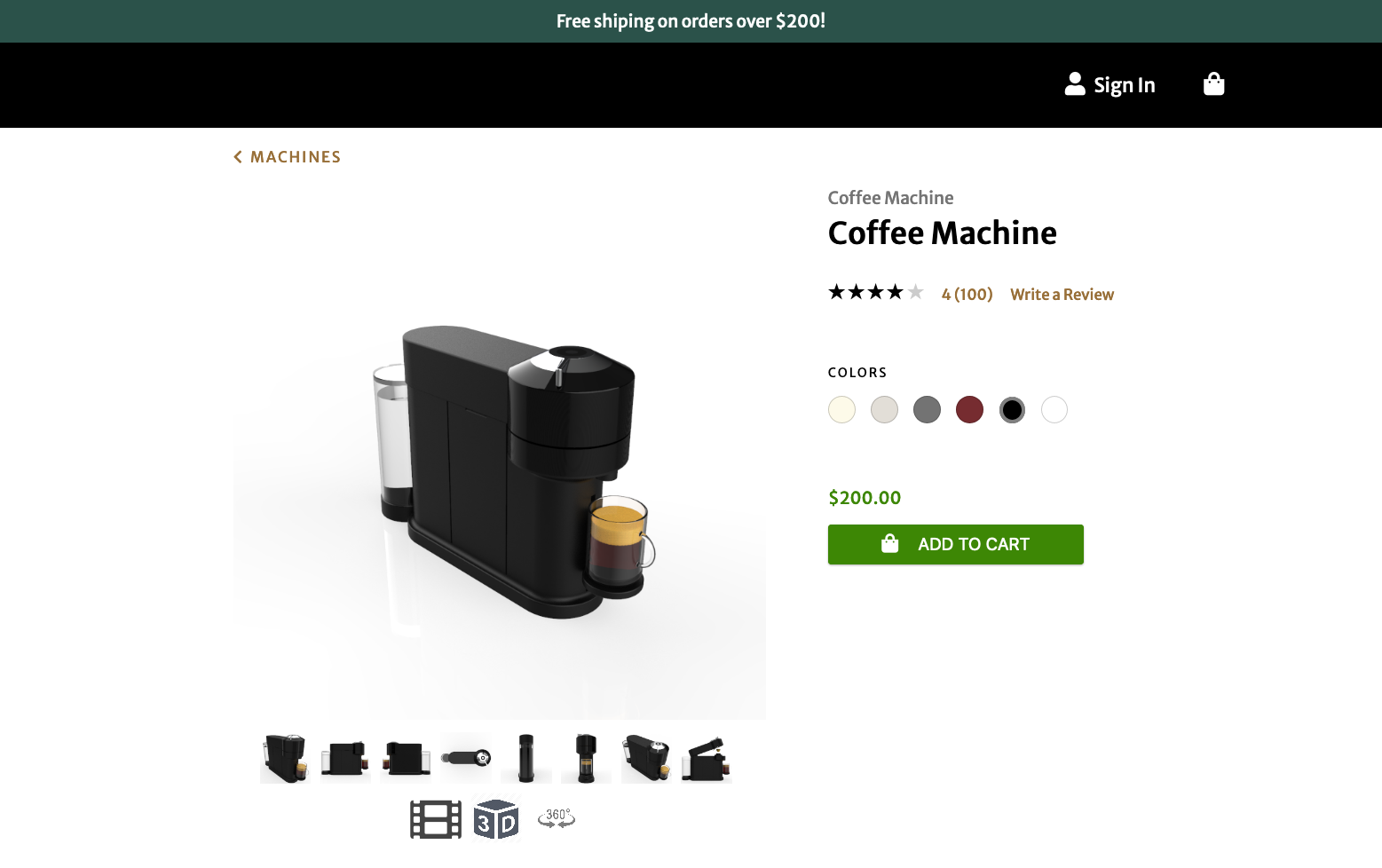Screen dimensions: 1382x868
Task: View the open-lid machine thumbnail
Action: (707, 759)
